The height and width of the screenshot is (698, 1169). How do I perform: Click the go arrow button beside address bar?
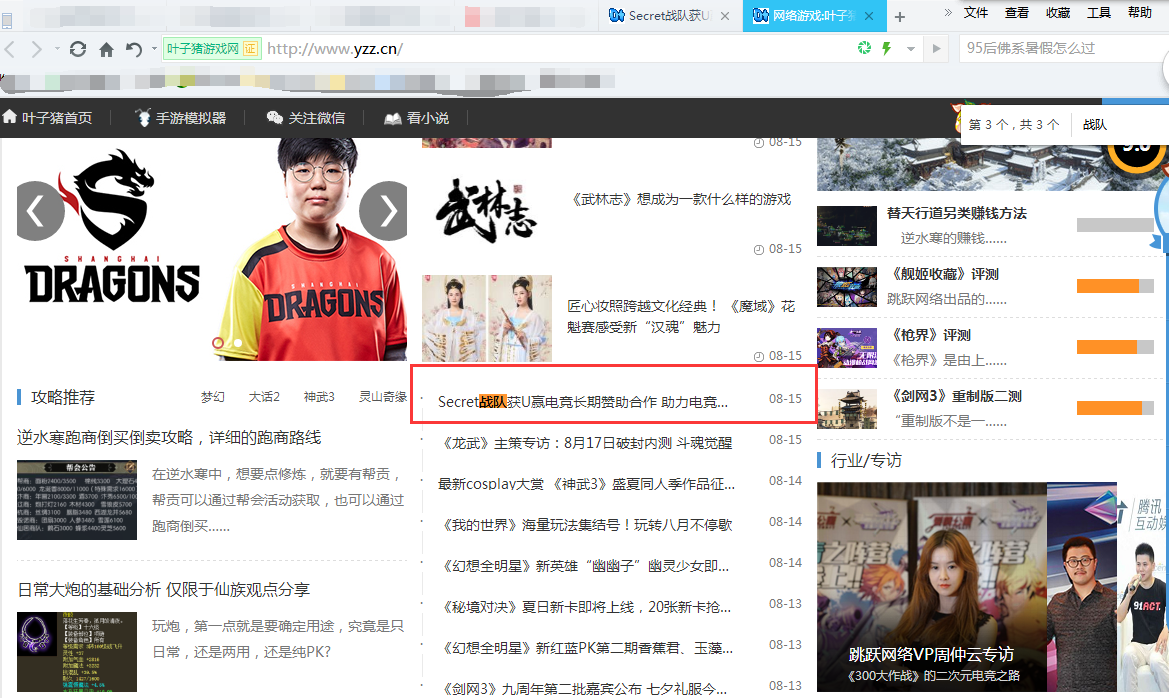coord(936,49)
